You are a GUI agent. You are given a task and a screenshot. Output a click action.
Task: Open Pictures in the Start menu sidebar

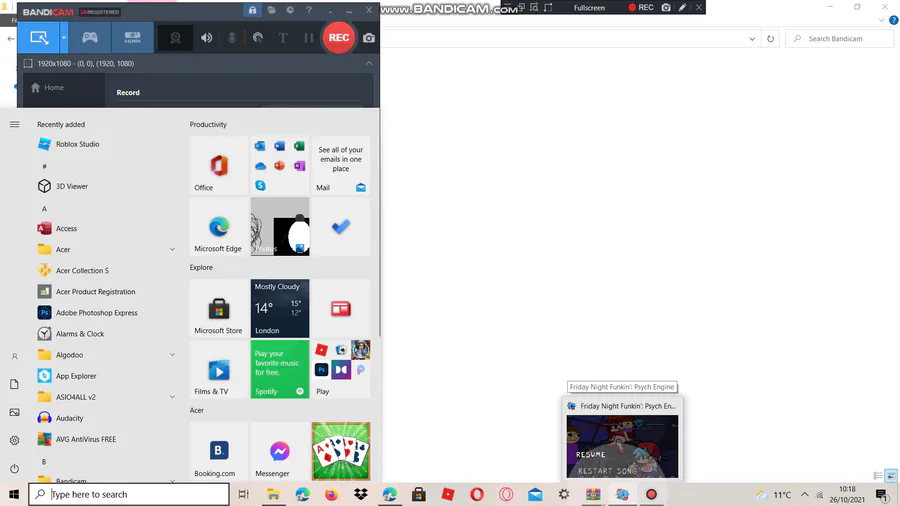click(x=14, y=412)
